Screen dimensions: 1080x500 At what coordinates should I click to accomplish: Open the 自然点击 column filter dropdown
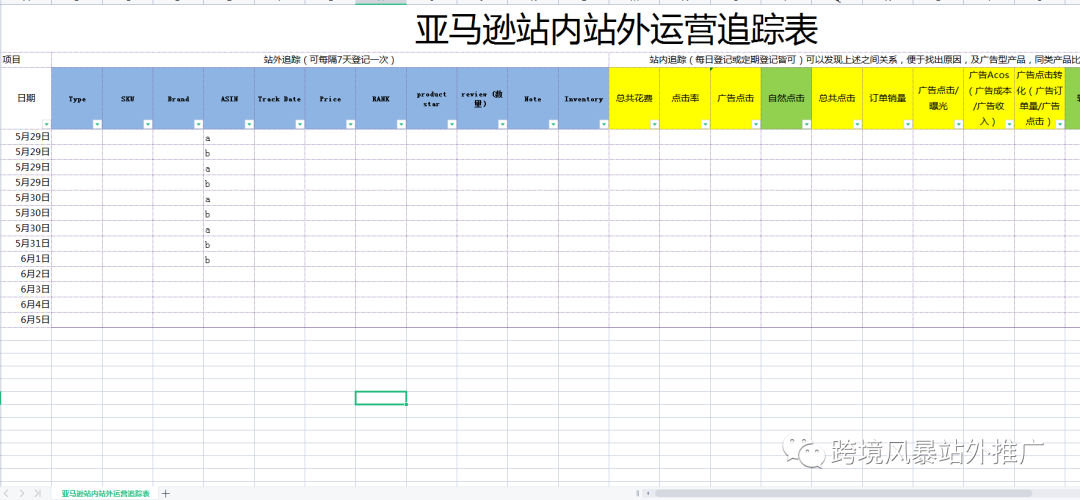coord(807,124)
